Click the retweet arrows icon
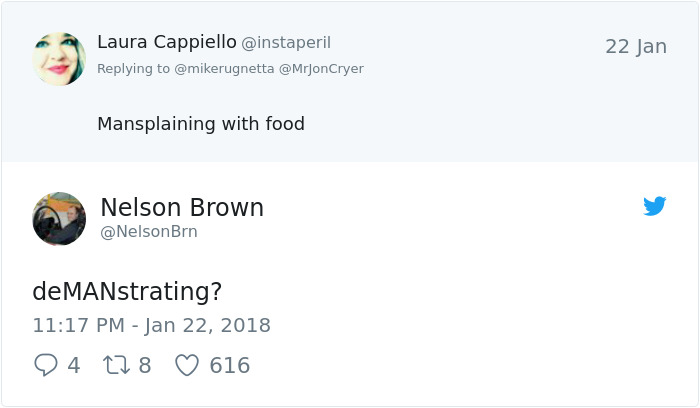 click(116, 365)
